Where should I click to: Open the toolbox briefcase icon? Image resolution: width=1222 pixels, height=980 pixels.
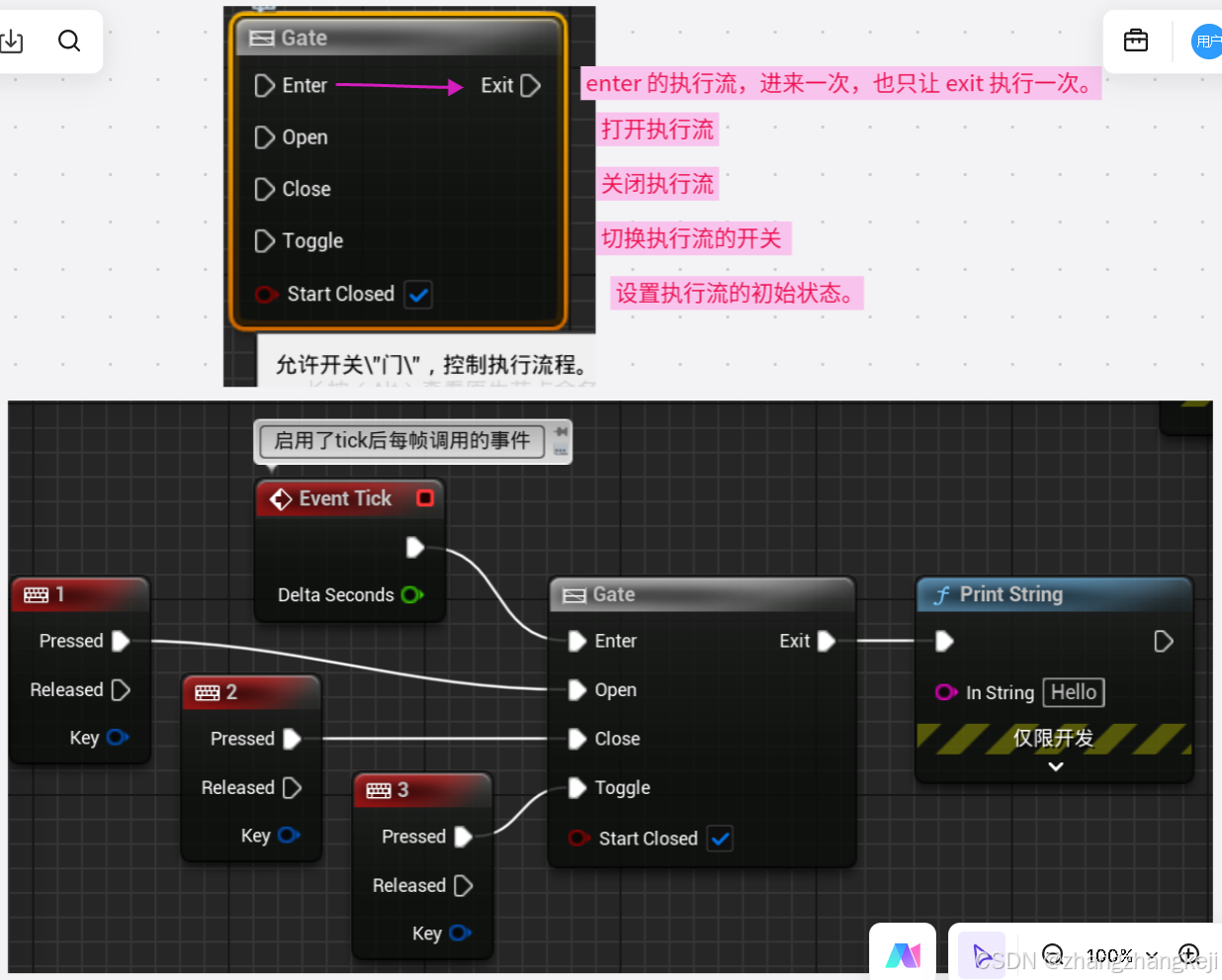coord(1136,41)
